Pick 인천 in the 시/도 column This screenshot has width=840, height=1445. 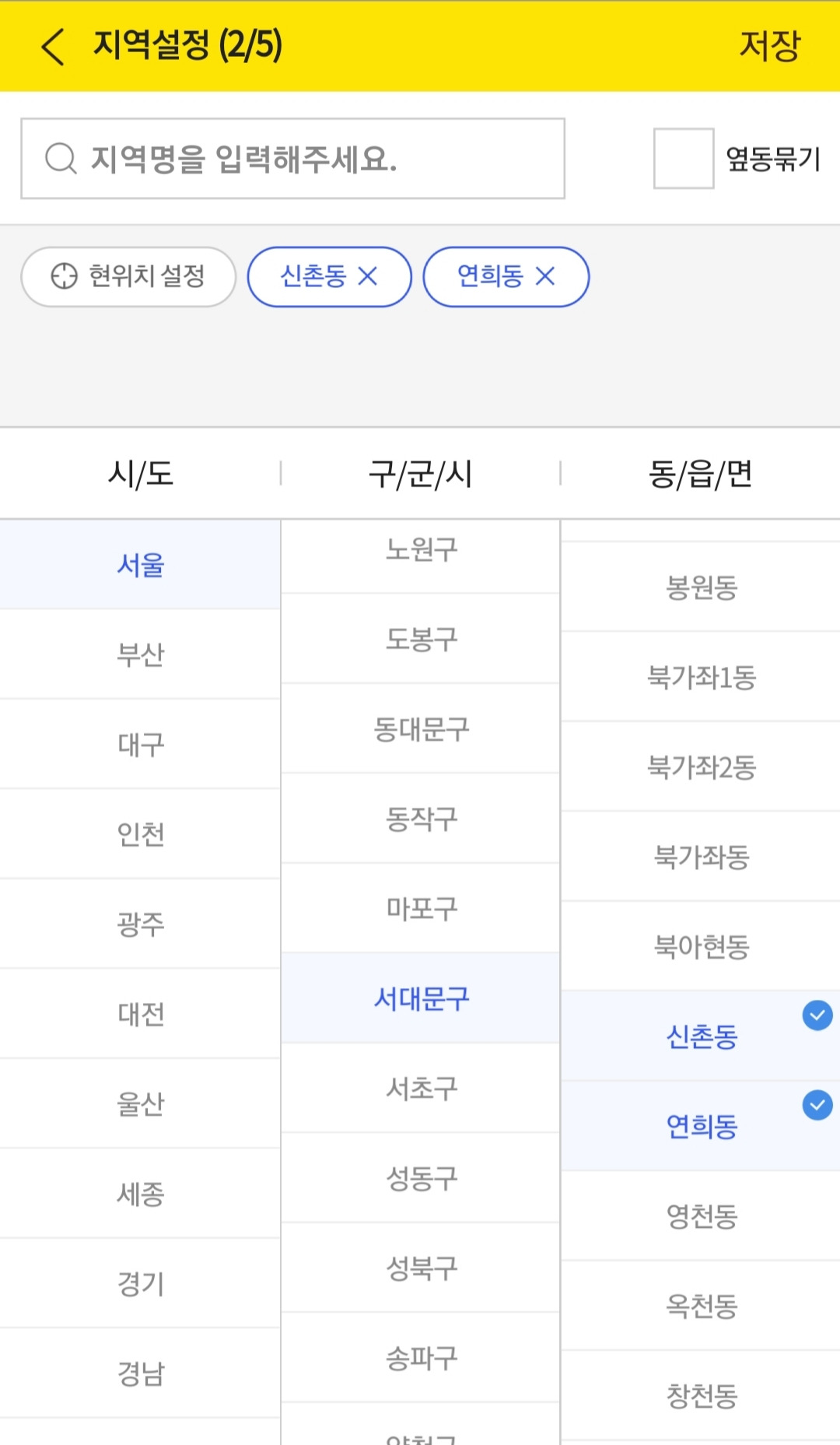click(x=140, y=834)
